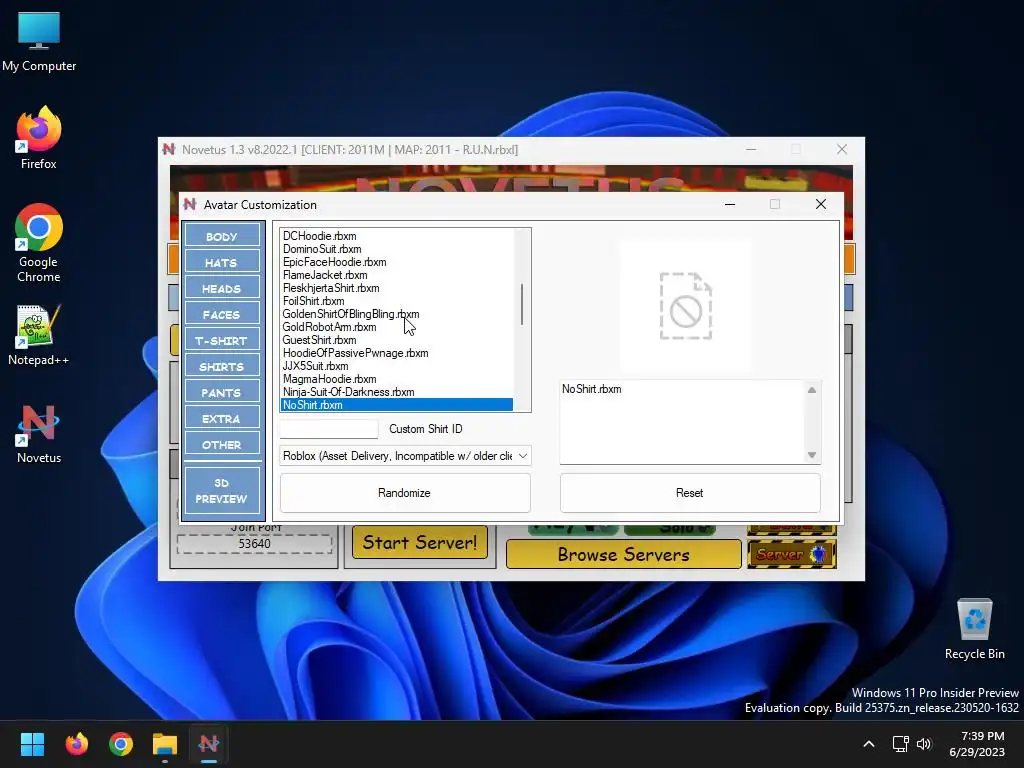Open the FACES category tab
This screenshot has height=768, width=1024.
[222, 314]
